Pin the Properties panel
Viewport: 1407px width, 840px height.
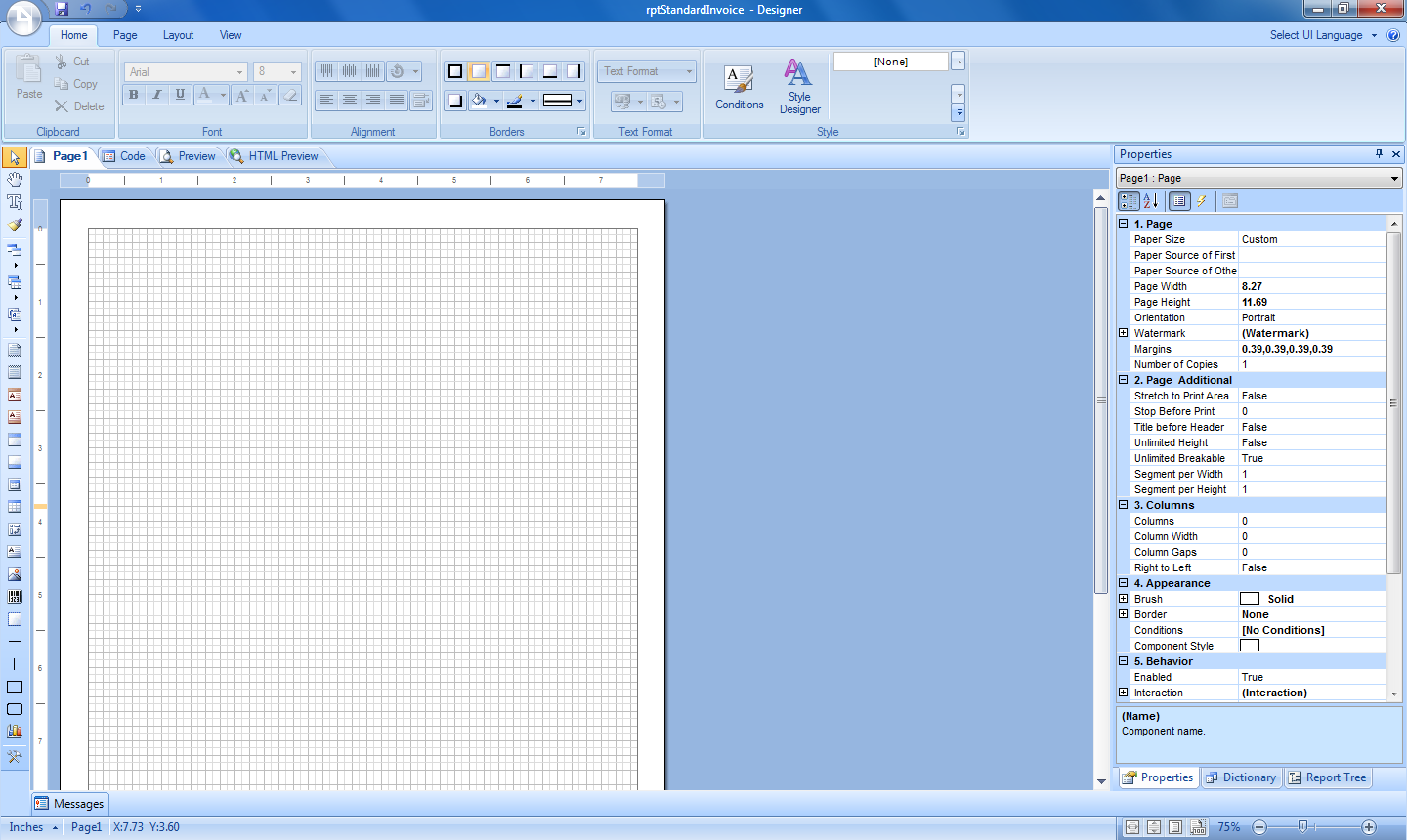[x=1379, y=154]
